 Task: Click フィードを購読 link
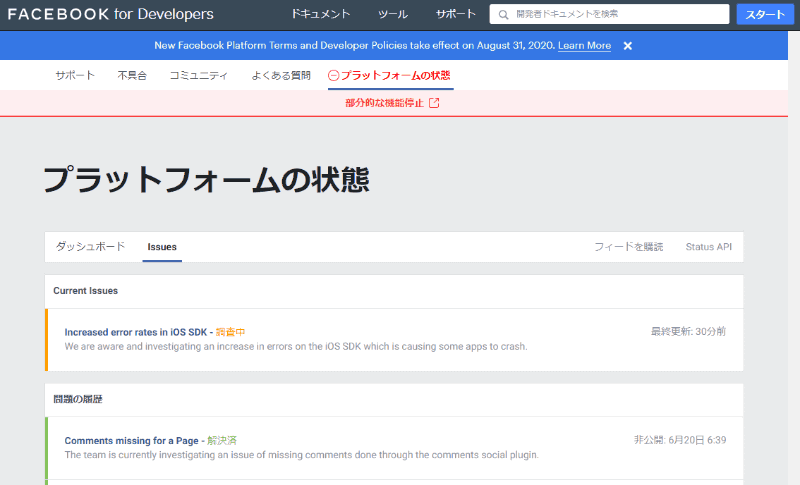(629, 247)
